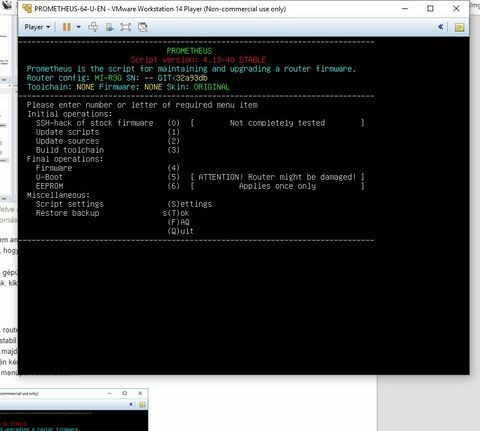
Task: Click the '(F)AQ' shortcut text
Action: click(178, 222)
